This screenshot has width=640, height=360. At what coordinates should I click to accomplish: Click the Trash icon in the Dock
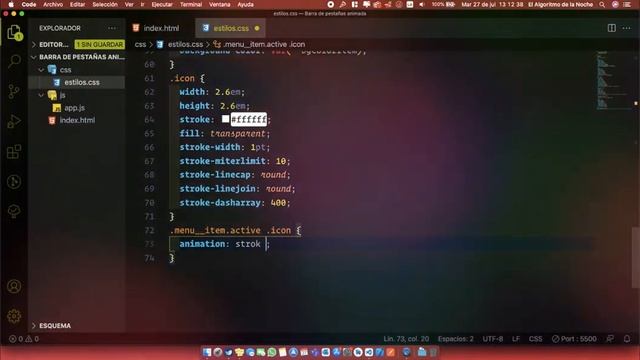coord(433,352)
